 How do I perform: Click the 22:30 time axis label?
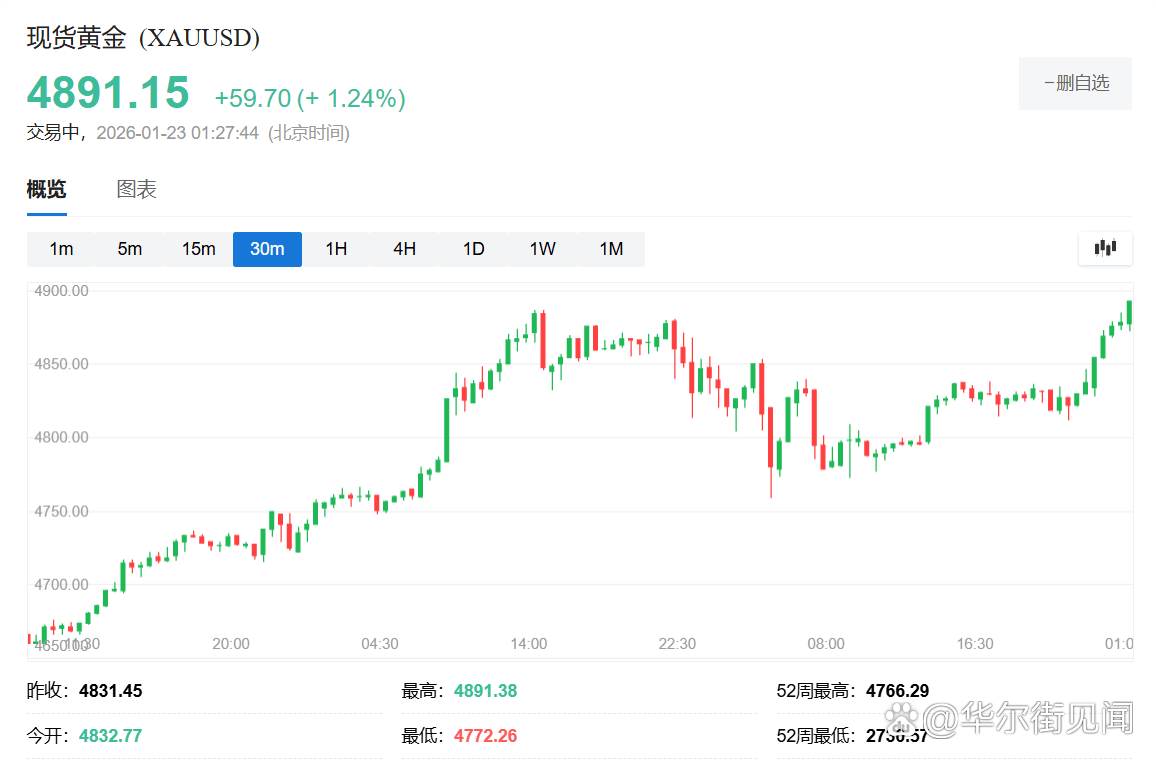coord(677,644)
